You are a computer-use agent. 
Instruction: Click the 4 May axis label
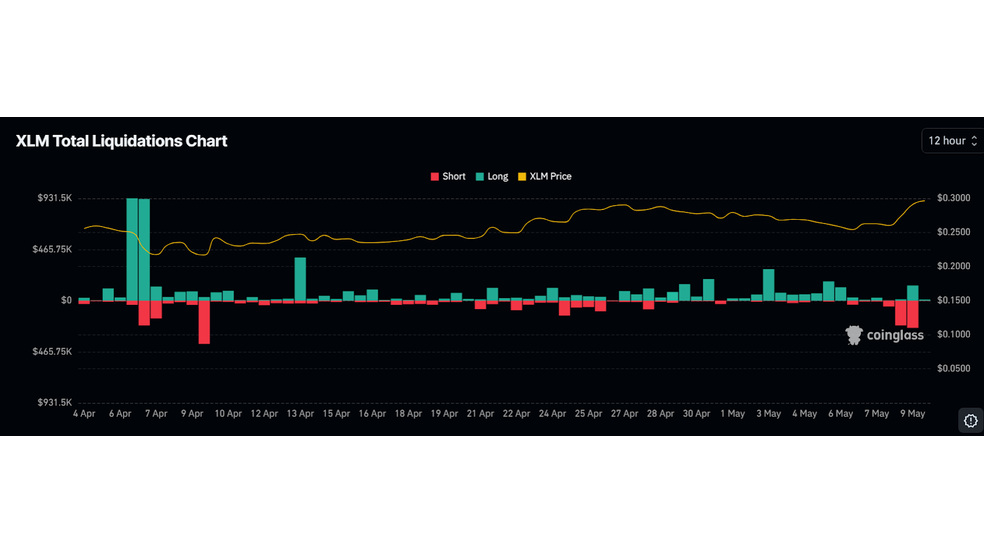tap(805, 413)
